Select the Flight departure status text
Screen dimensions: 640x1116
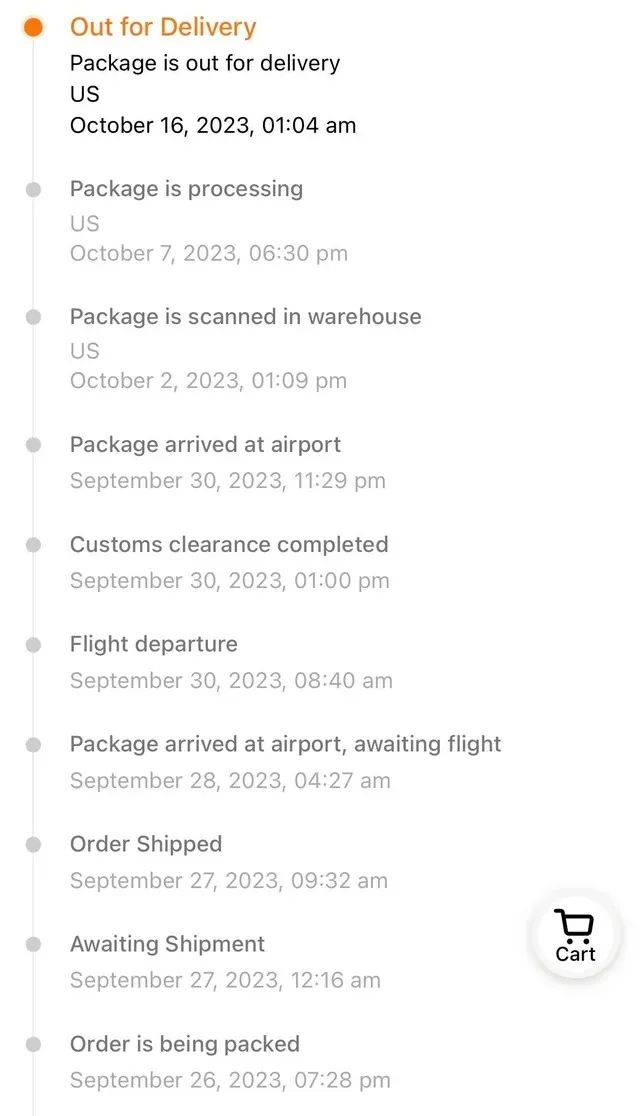coord(154,645)
